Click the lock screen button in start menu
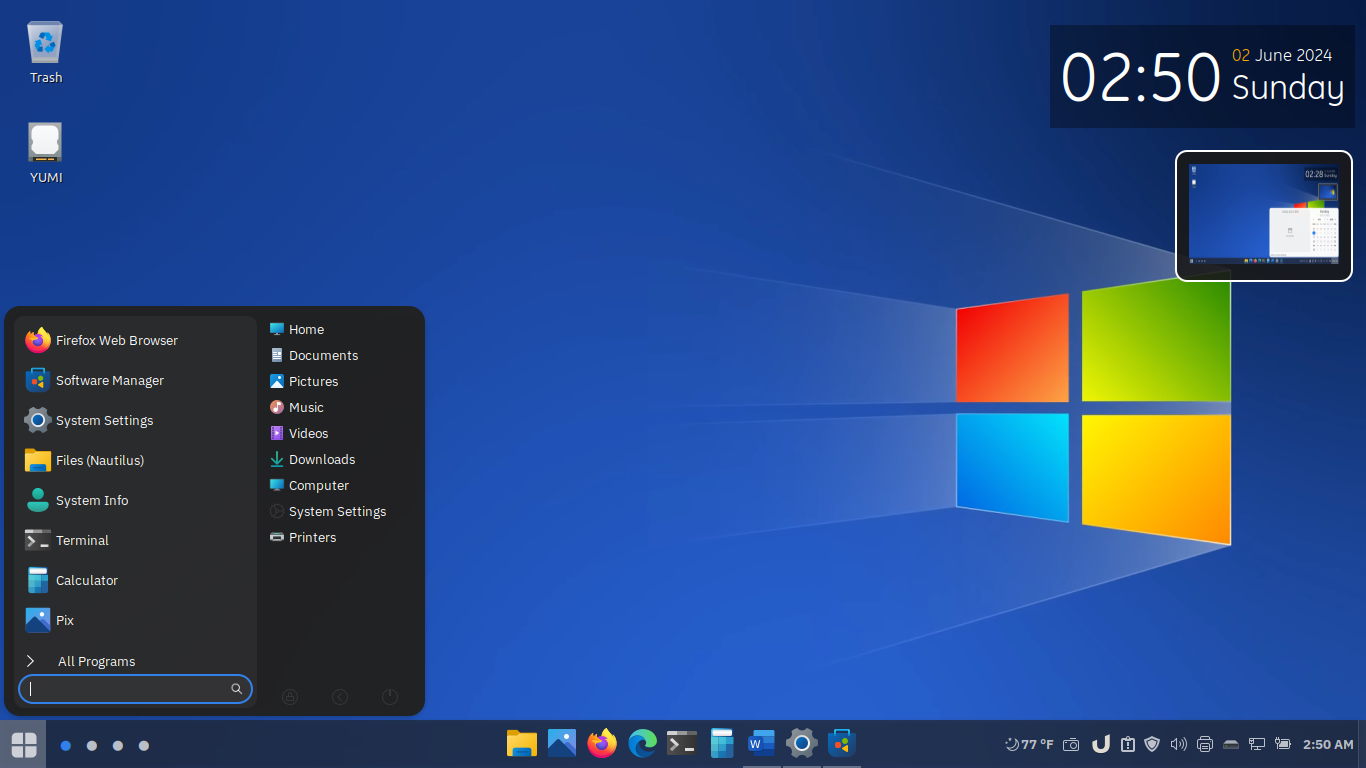 coord(290,697)
